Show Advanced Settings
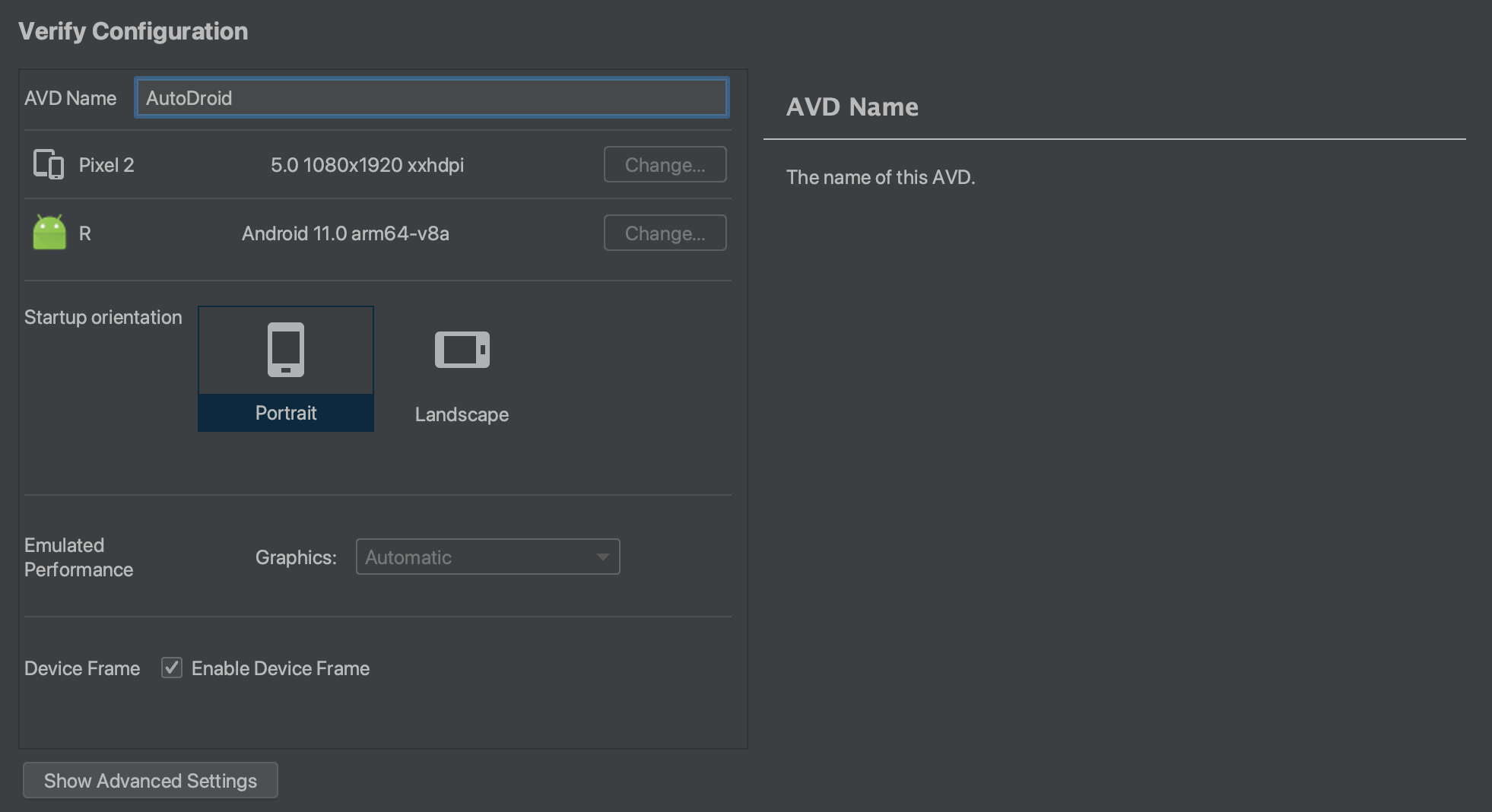This screenshot has height=812, width=1492. (x=151, y=781)
